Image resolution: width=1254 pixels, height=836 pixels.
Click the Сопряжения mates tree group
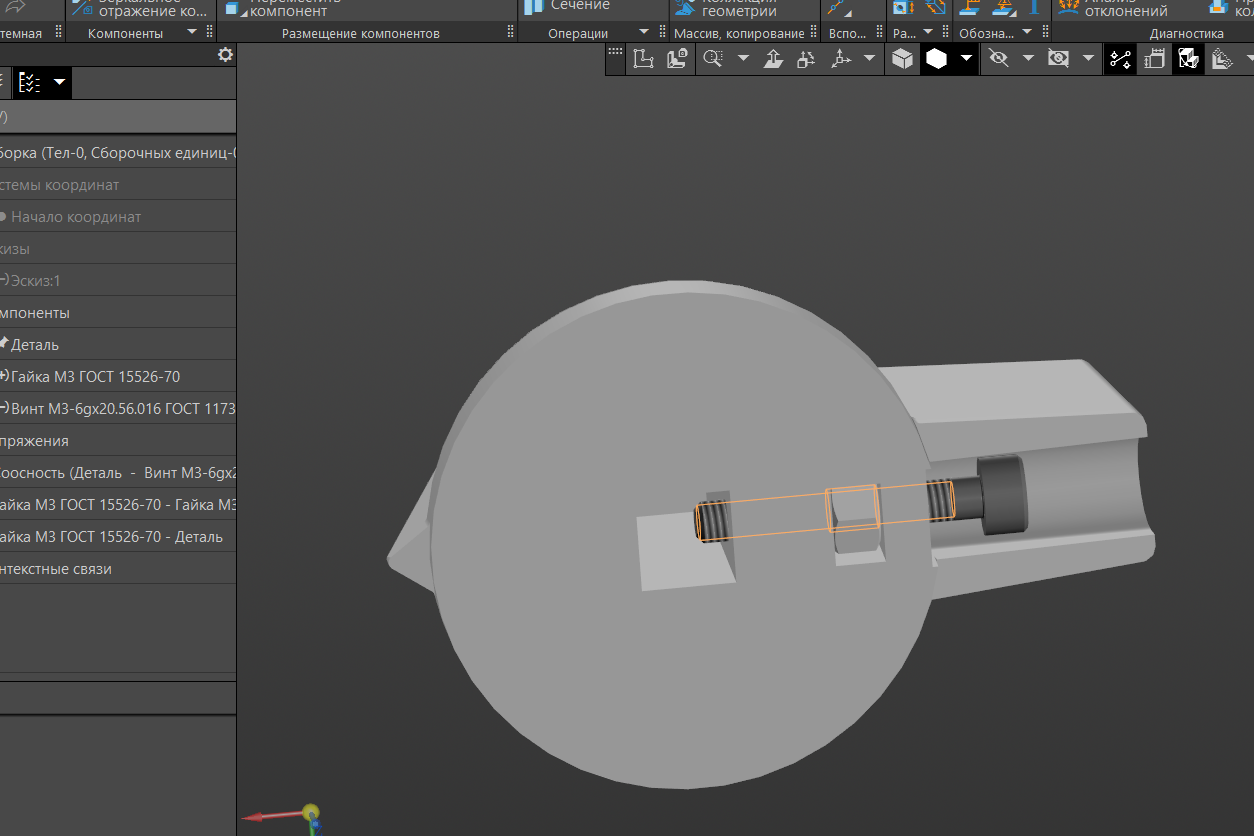(x=118, y=441)
